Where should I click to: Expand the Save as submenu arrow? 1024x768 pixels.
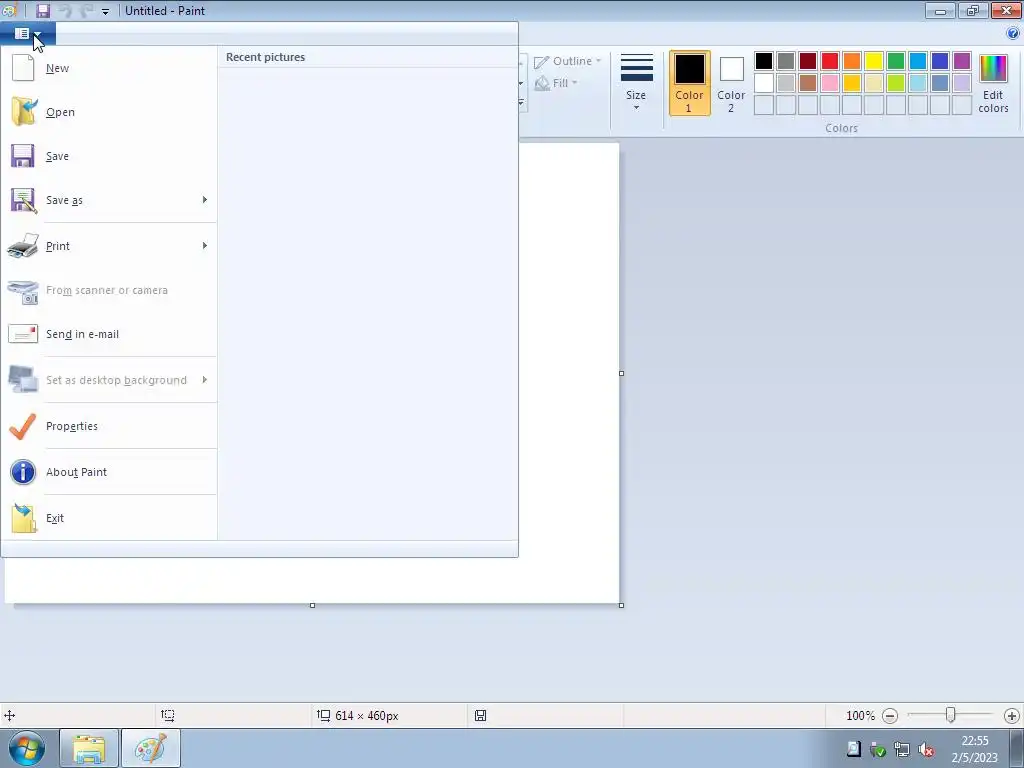pyautogui.click(x=205, y=200)
